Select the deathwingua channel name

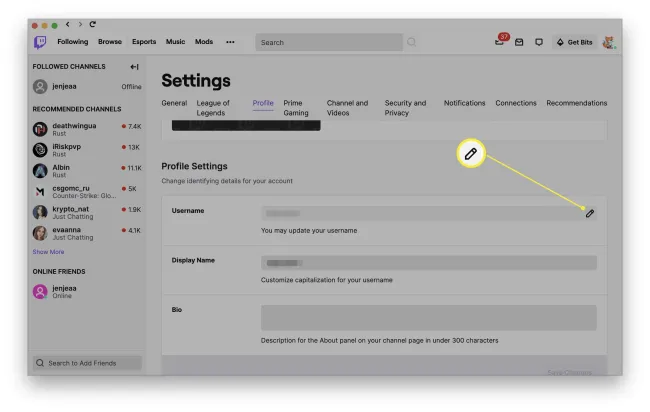74,126
